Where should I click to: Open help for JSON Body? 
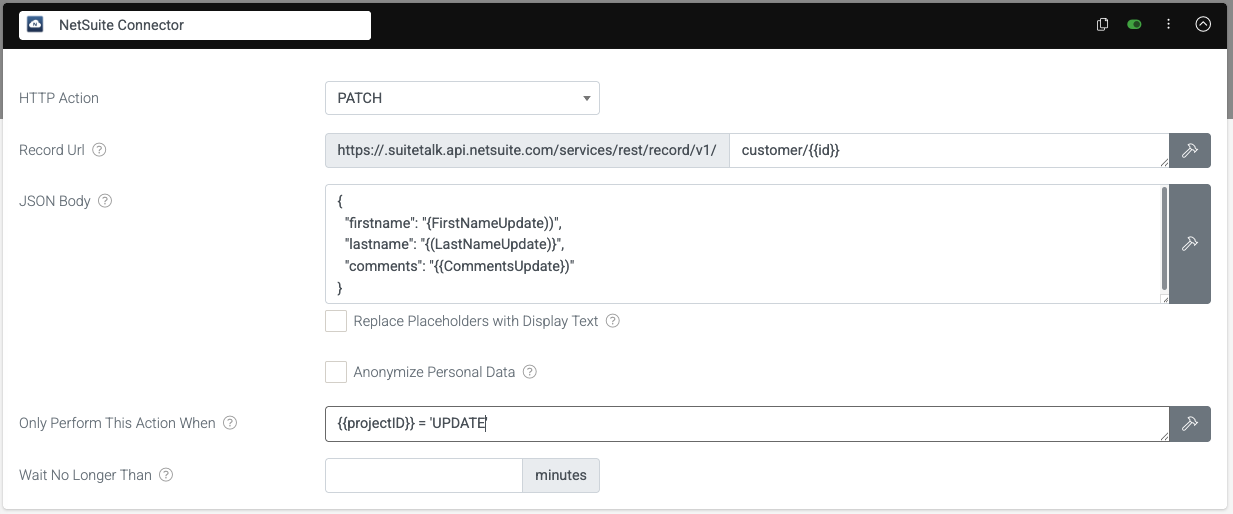(105, 201)
